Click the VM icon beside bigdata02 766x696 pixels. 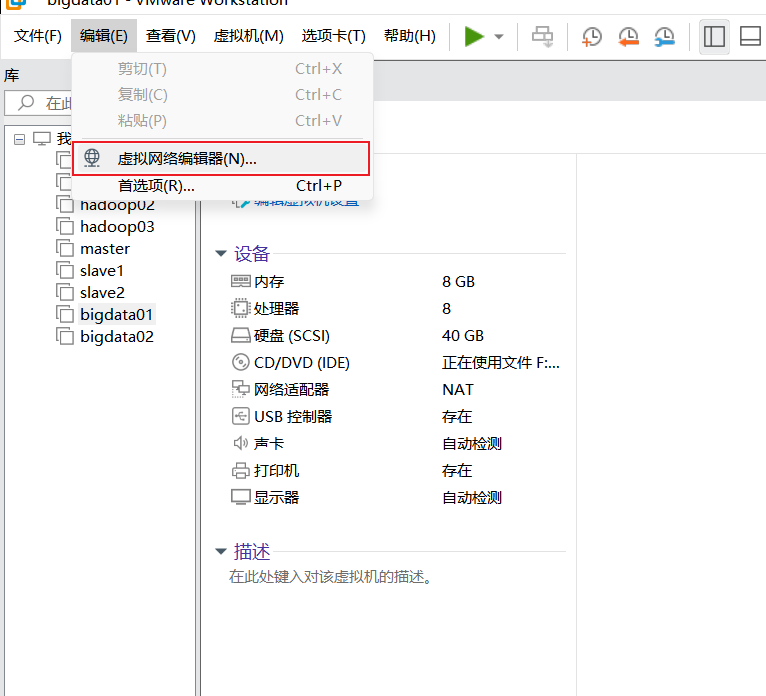pyautogui.click(x=64, y=337)
